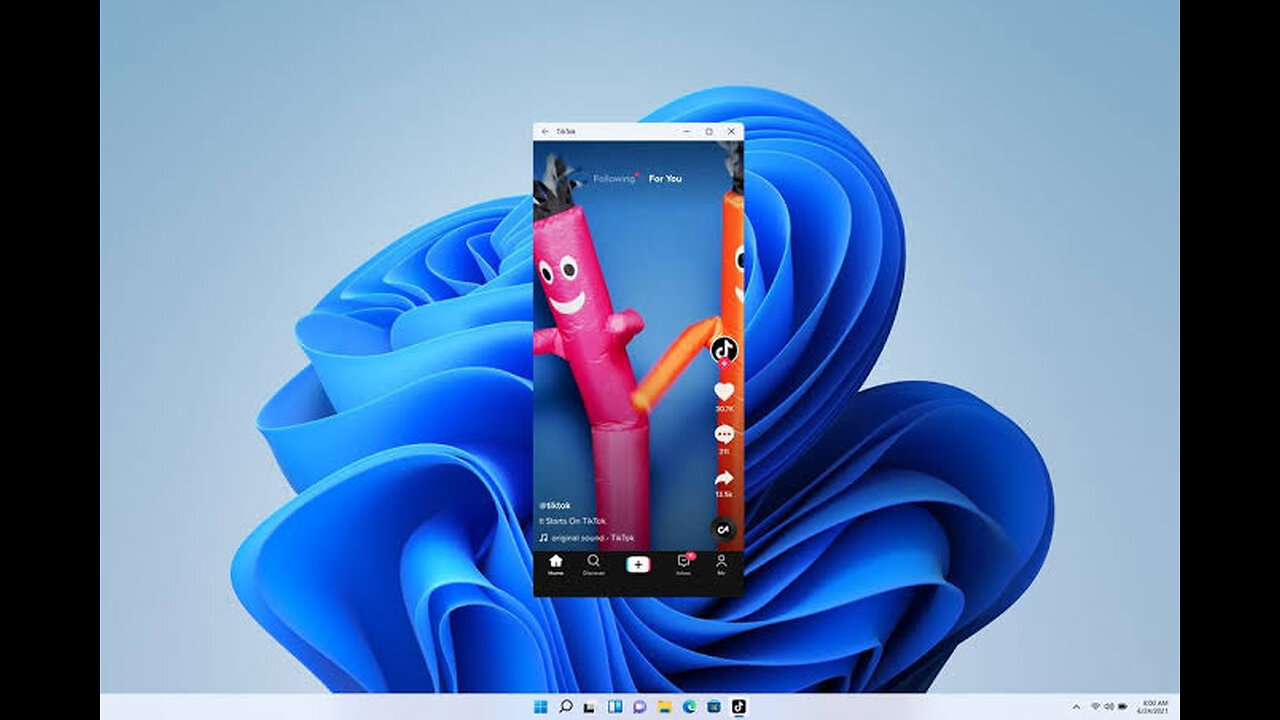Open the spinning sound disc icon
Image resolution: width=1280 pixels, height=720 pixels.
point(724,530)
